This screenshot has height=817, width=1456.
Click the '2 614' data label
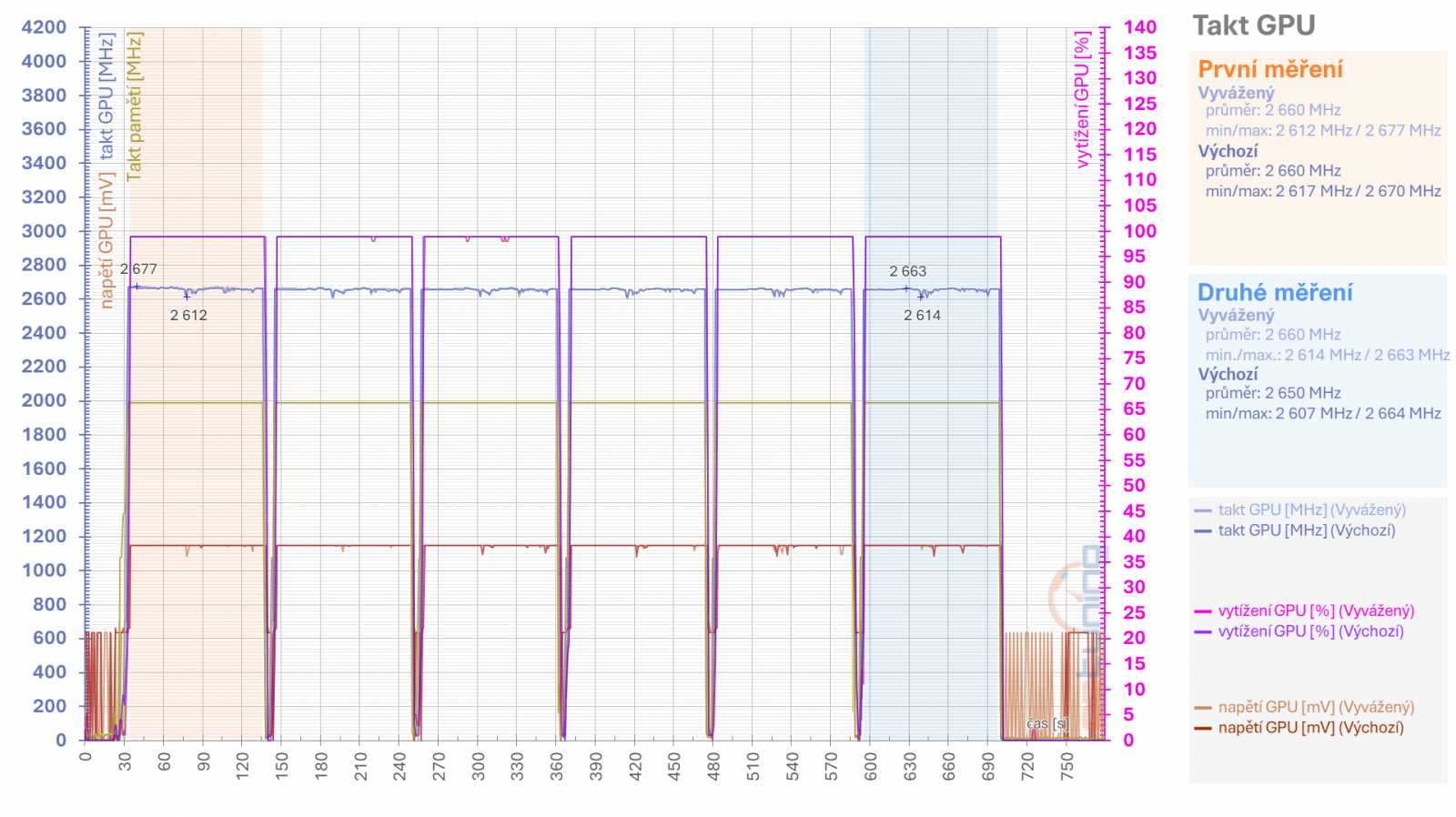tap(922, 315)
